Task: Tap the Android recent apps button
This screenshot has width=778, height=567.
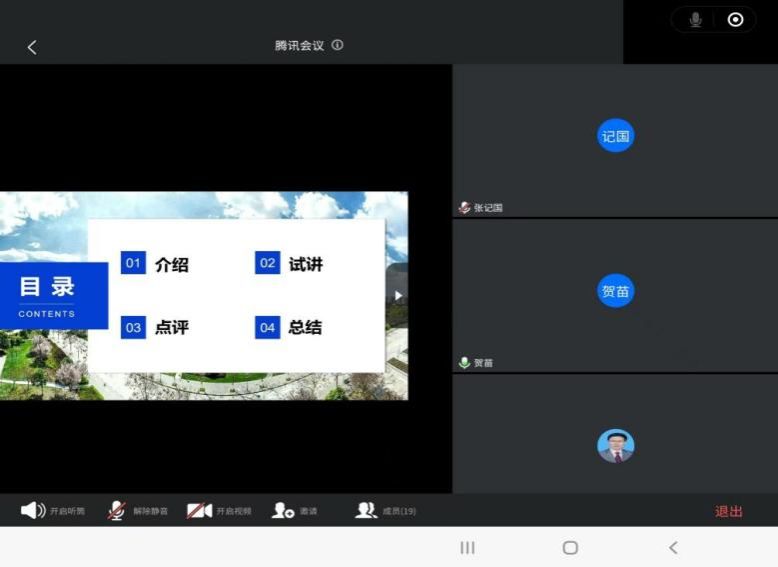Action: tap(467, 547)
